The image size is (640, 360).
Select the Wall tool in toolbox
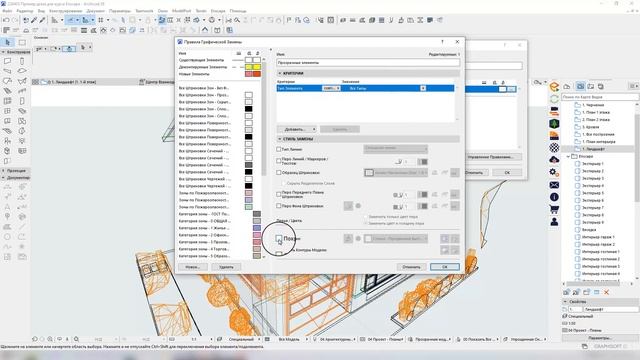7,61
